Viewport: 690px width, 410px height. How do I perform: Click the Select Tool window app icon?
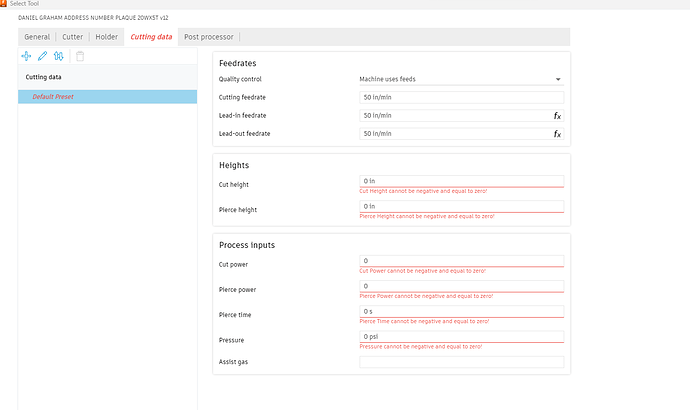coord(4,4)
